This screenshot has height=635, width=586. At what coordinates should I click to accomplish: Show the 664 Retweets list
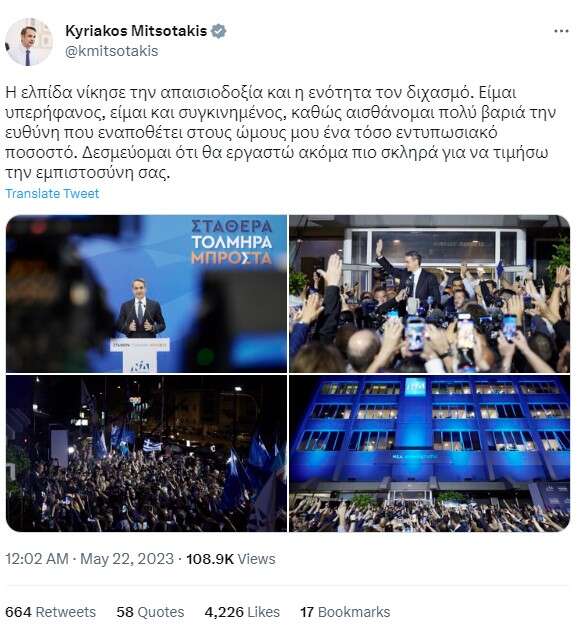(51, 612)
